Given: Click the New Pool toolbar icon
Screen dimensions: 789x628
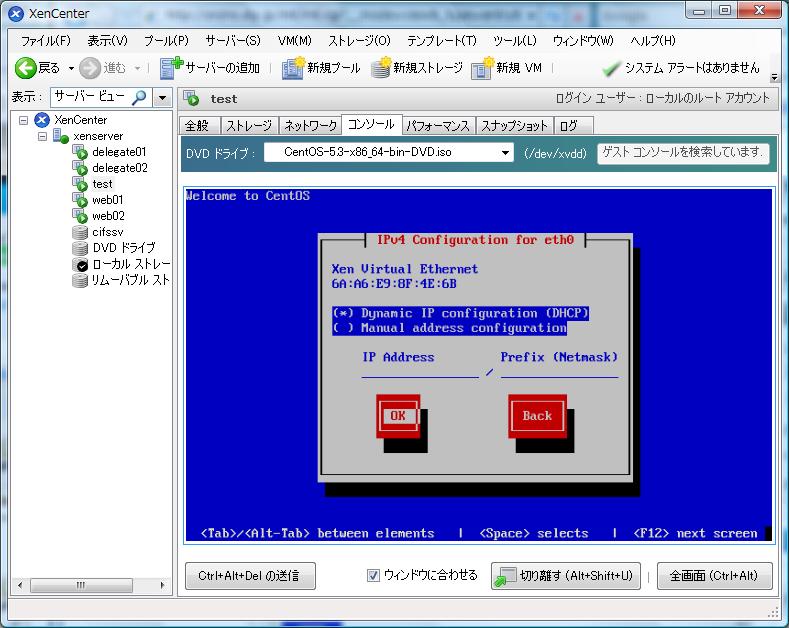Looking at the screenshot, I should click(x=293, y=68).
